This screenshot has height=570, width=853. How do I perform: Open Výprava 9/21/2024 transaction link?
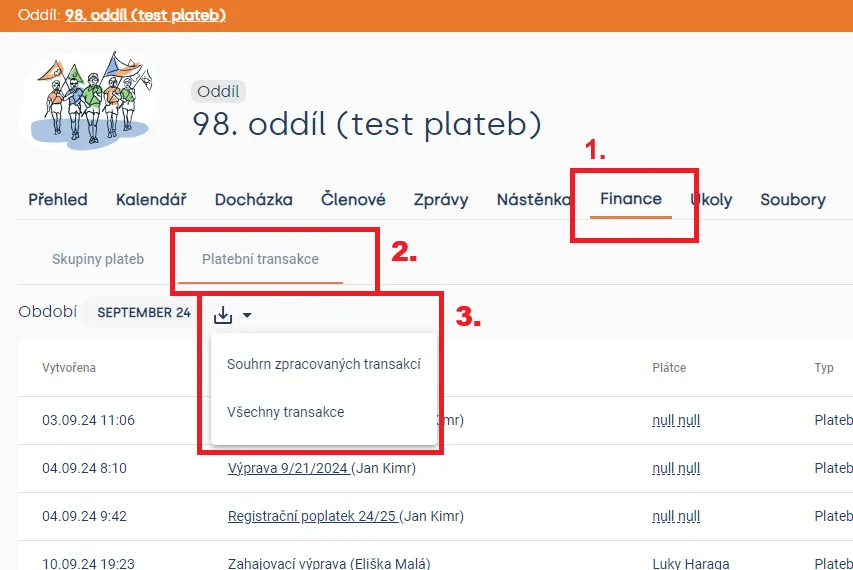point(288,468)
